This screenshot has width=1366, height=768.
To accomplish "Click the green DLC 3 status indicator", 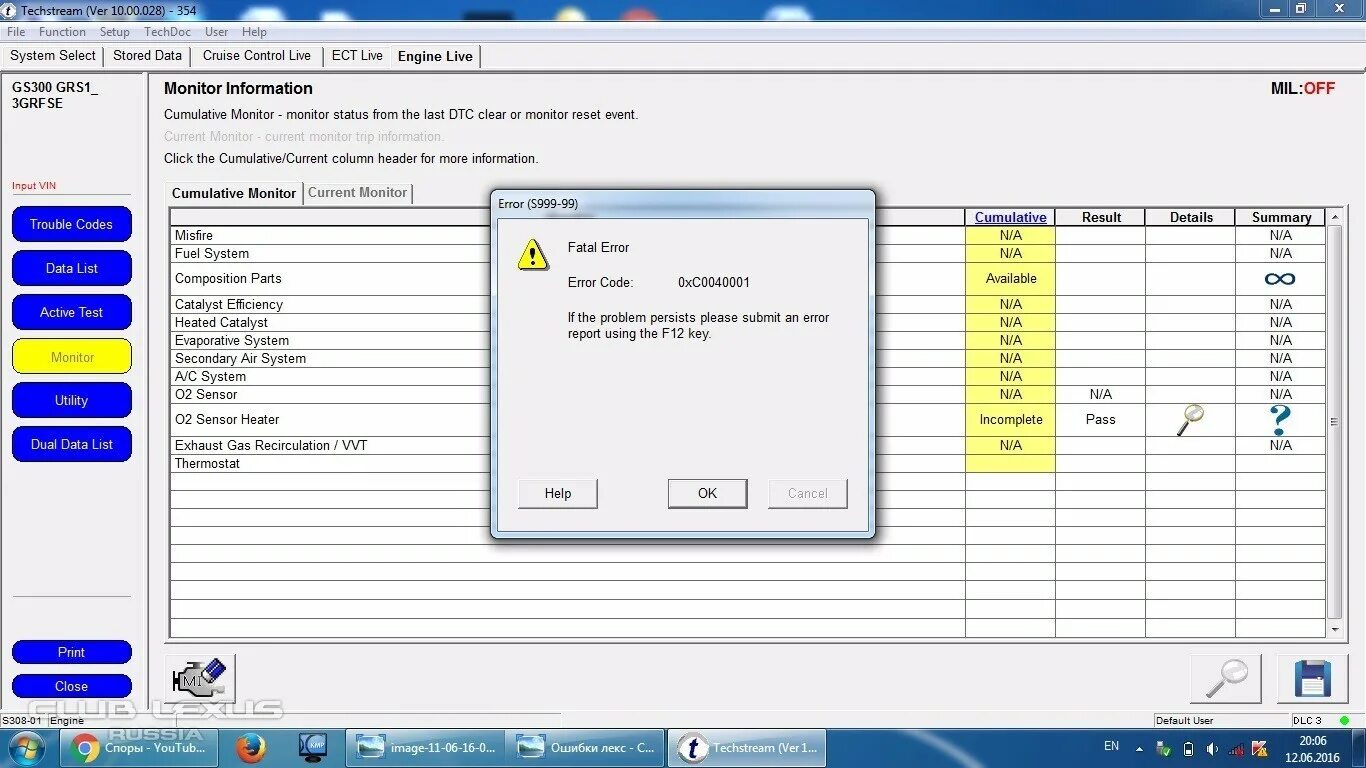I will pyautogui.click(x=1345, y=720).
